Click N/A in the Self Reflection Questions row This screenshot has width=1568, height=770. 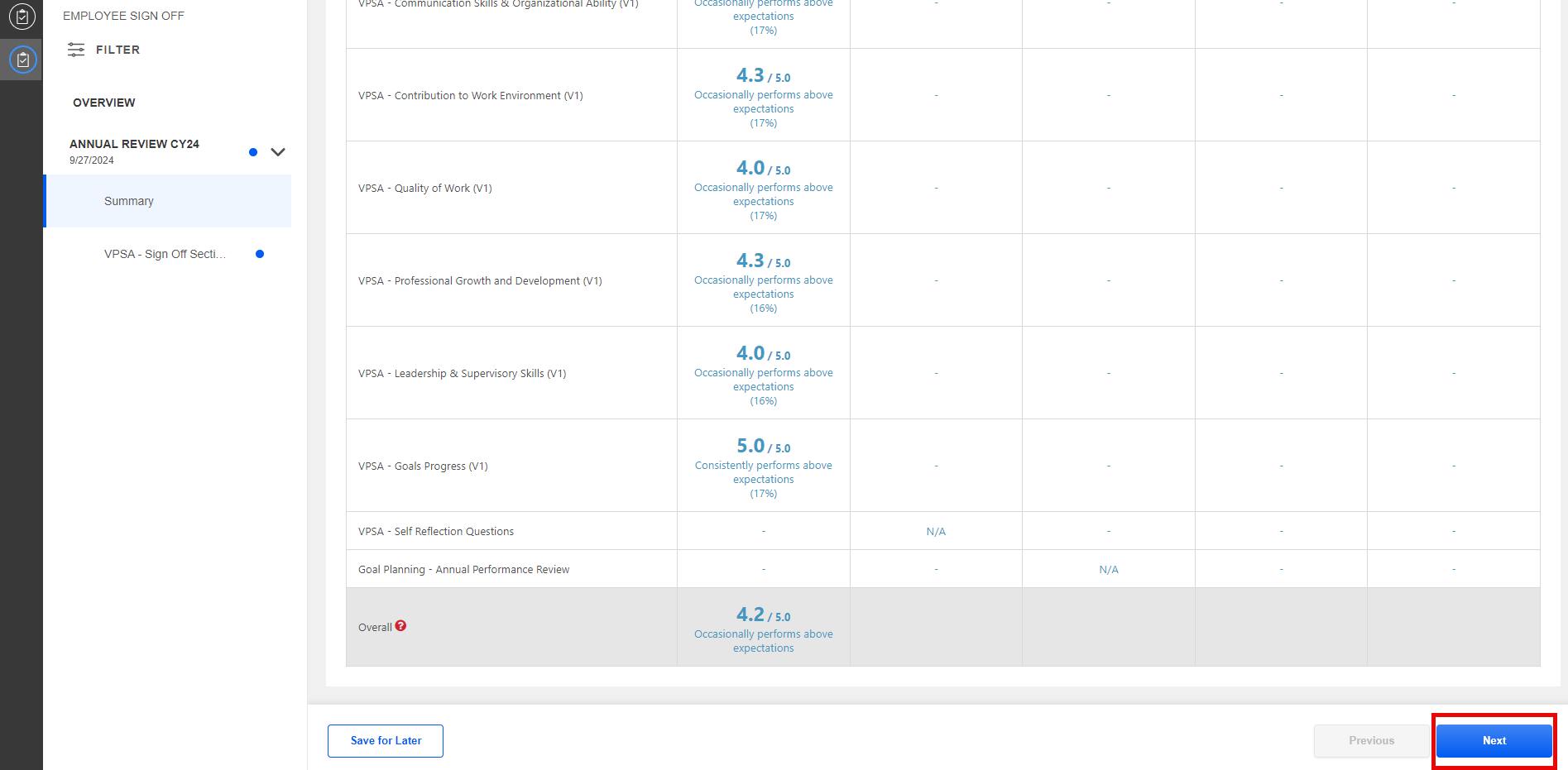point(936,531)
